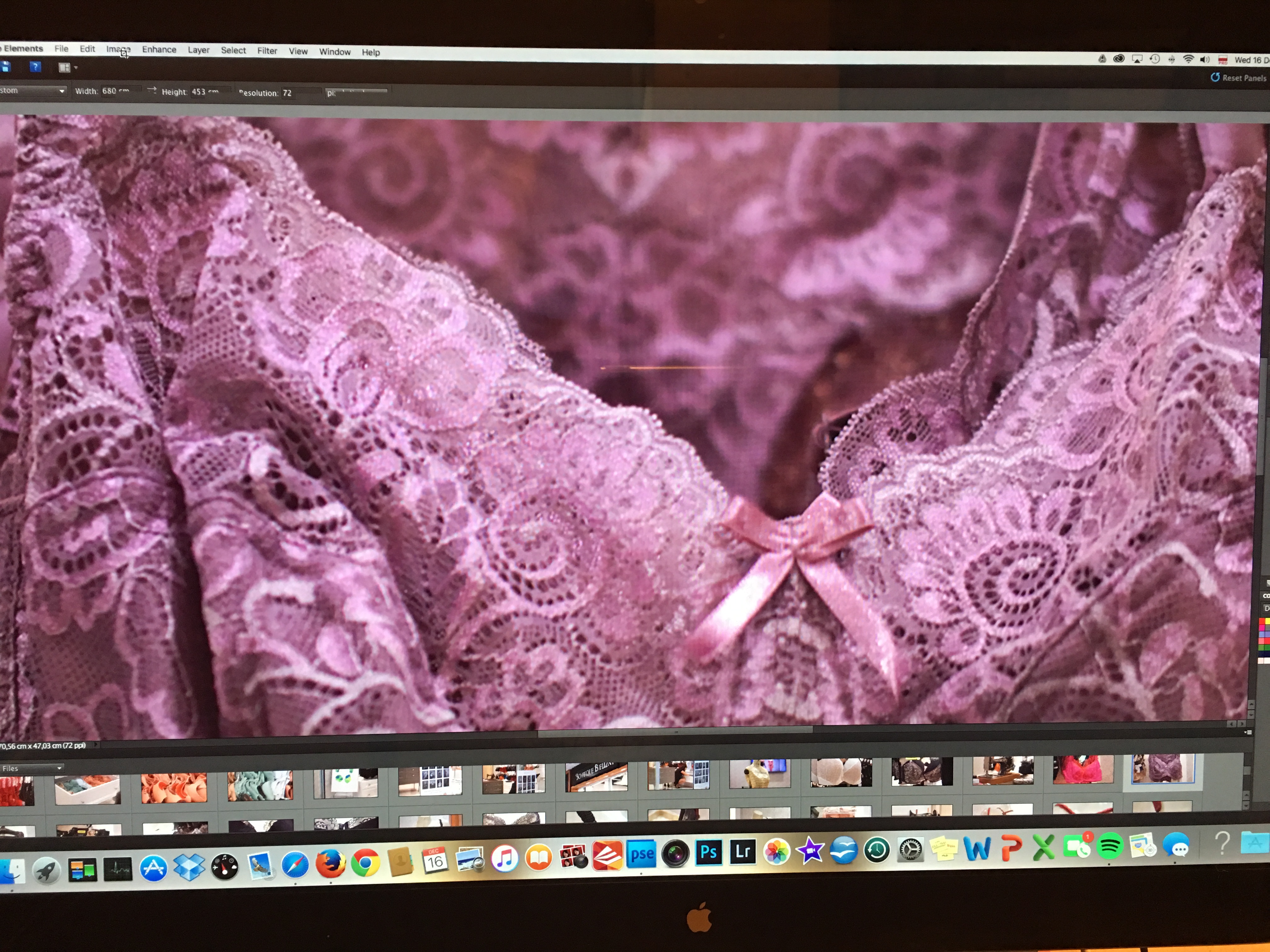Open the Time Machine menu bar icon
The width and height of the screenshot is (1270, 952).
(1155, 59)
